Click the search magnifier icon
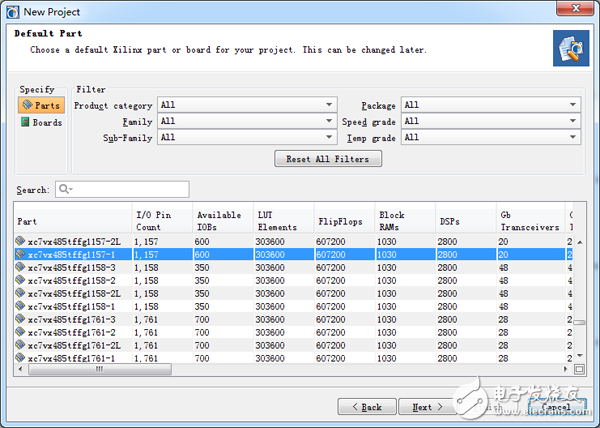The image size is (600, 428). click(x=63, y=189)
